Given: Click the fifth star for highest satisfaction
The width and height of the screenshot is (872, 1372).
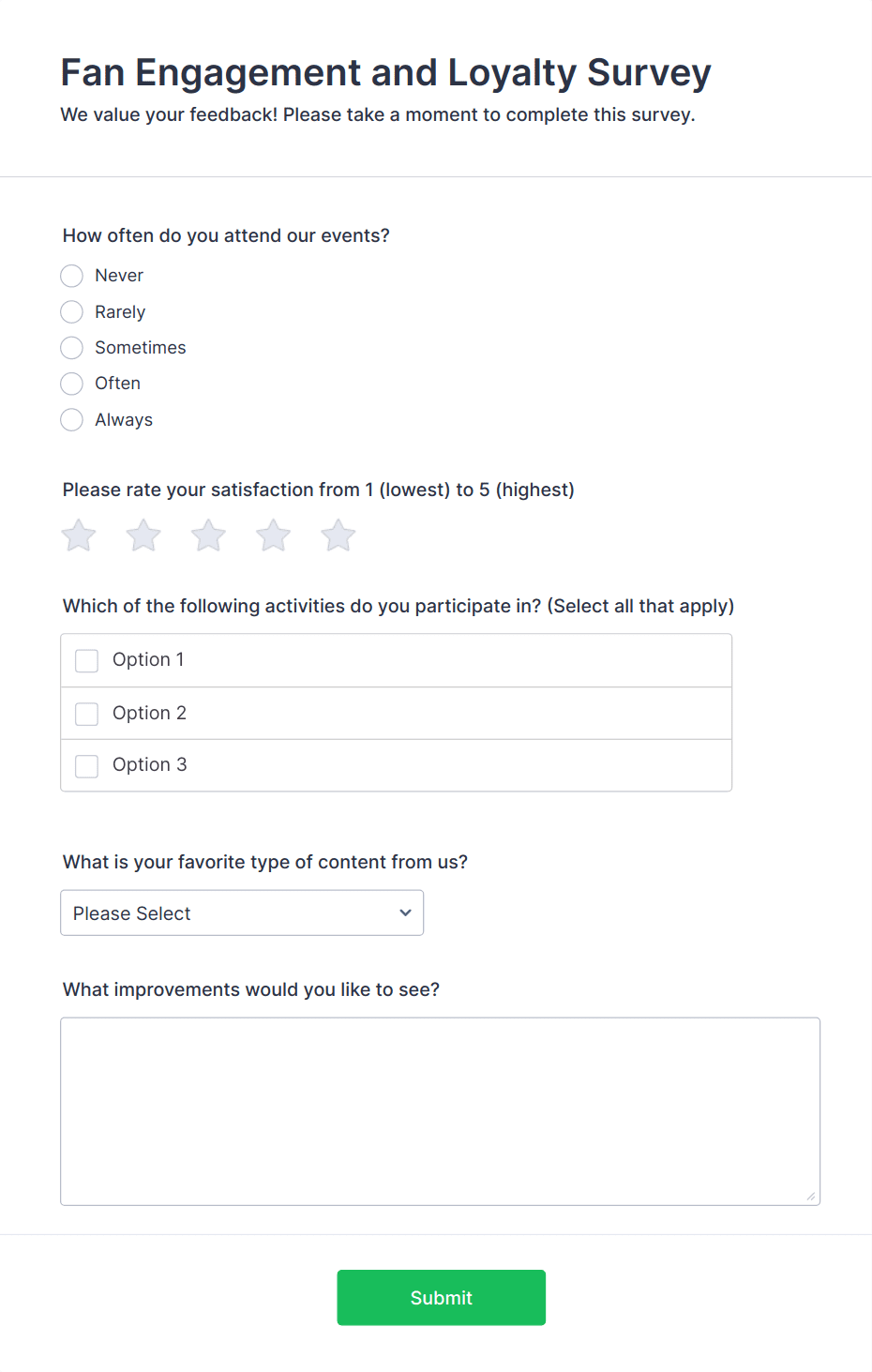Looking at the screenshot, I should (337, 535).
